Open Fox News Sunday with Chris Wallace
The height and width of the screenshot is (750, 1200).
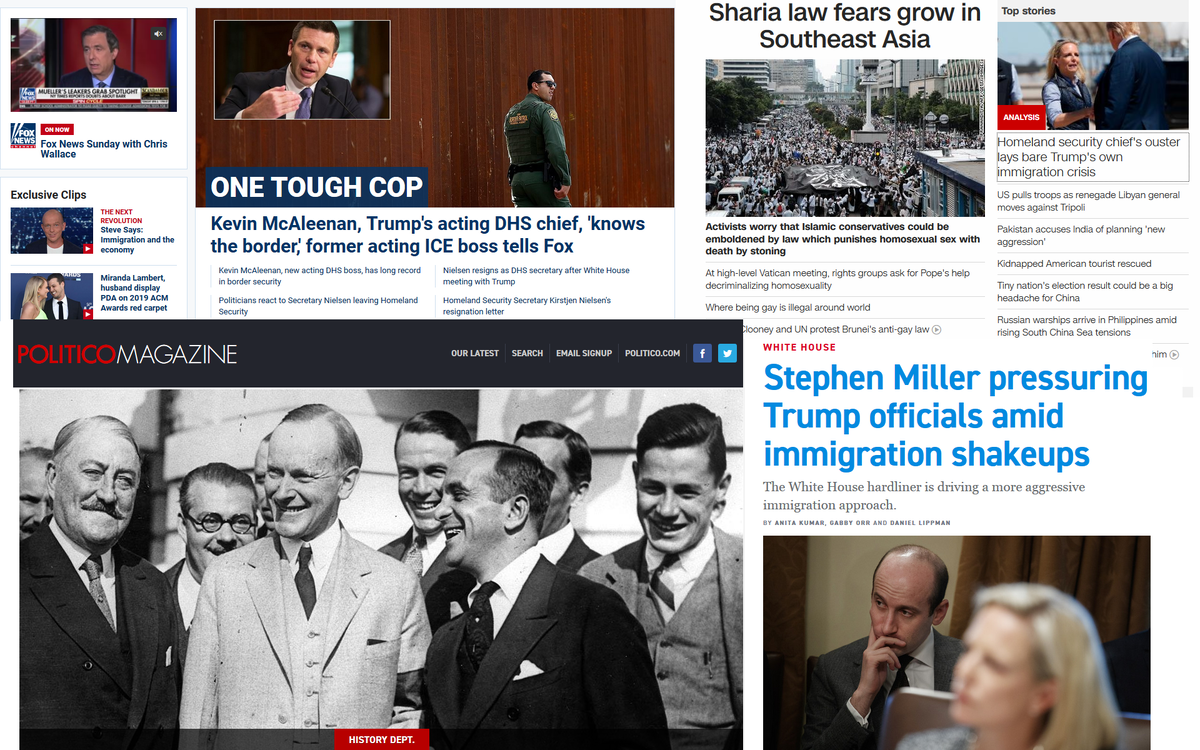click(104, 149)
